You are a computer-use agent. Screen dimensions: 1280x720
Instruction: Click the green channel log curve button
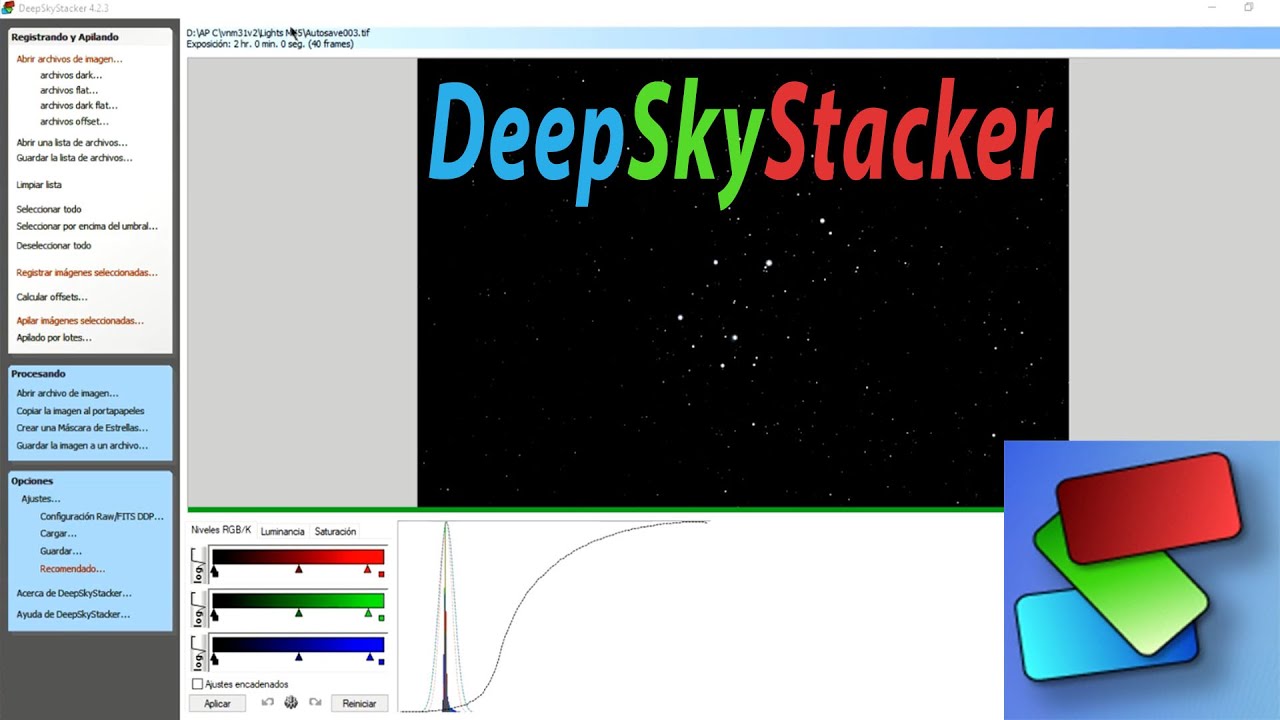tap(199, 608)
